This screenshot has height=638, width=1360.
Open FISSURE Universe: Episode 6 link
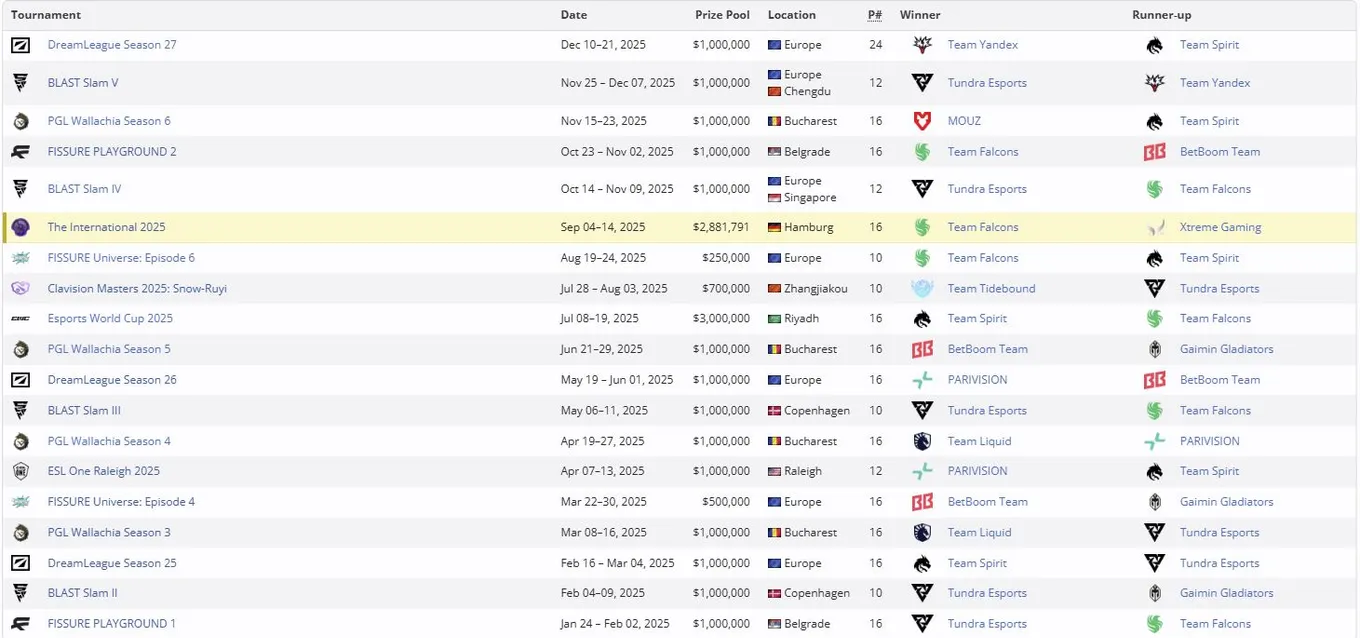pos(121,258)
